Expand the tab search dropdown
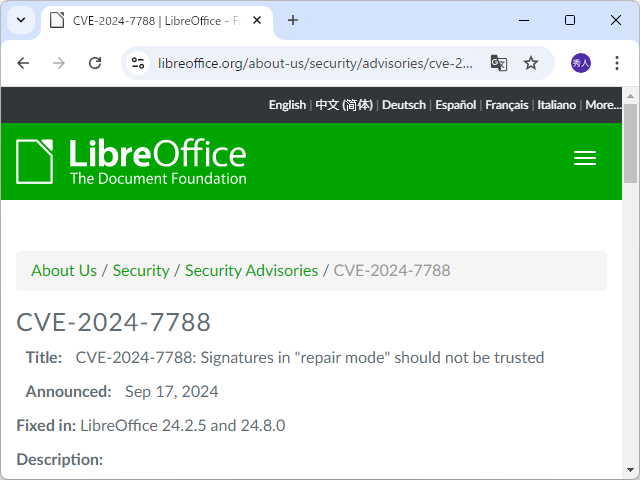The width and height of the screenshot is (640, 480). tap(21, 20)
